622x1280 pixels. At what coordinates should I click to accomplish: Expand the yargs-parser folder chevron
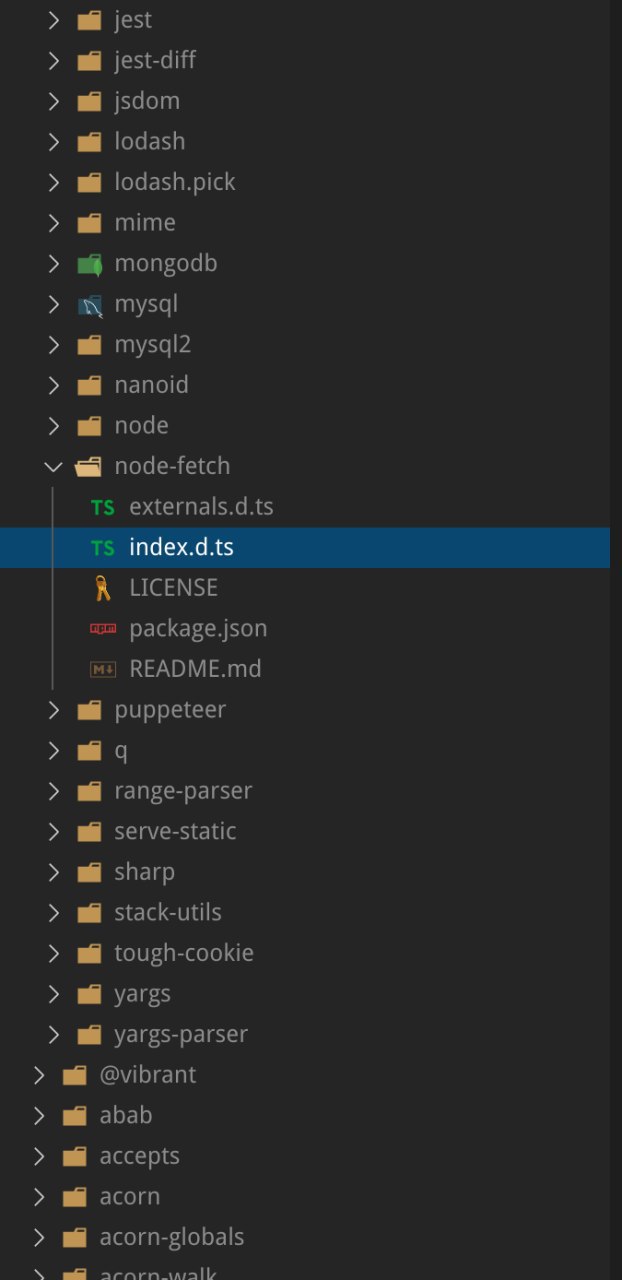pos(54,1034)
